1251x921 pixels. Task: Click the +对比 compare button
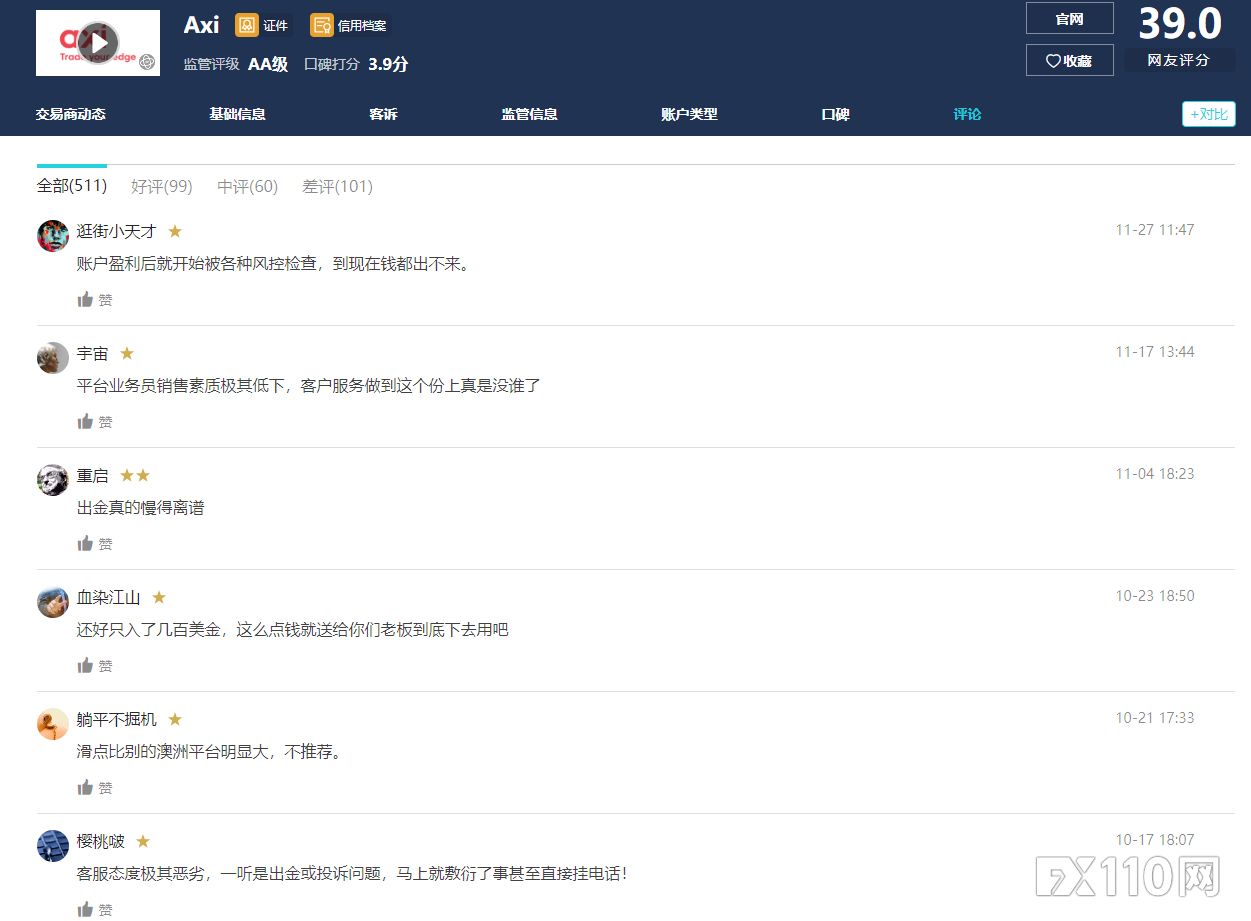tap(1208, 114)
